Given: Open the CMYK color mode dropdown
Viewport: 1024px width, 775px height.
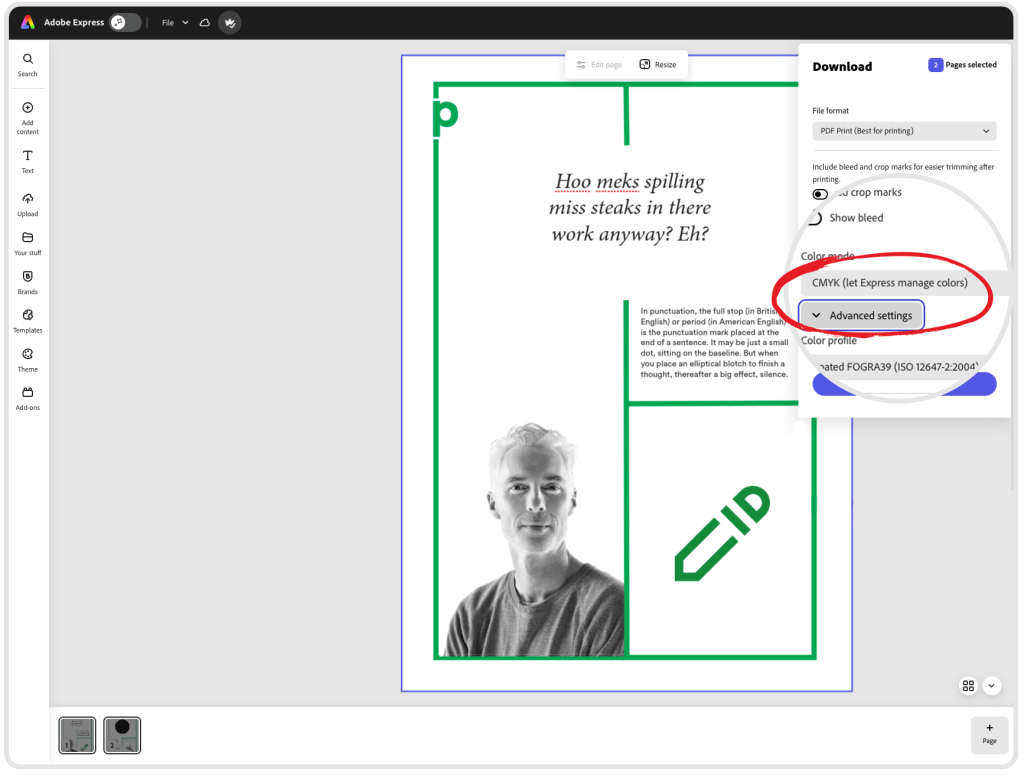Looking at the screenshot, I should 890,283.
